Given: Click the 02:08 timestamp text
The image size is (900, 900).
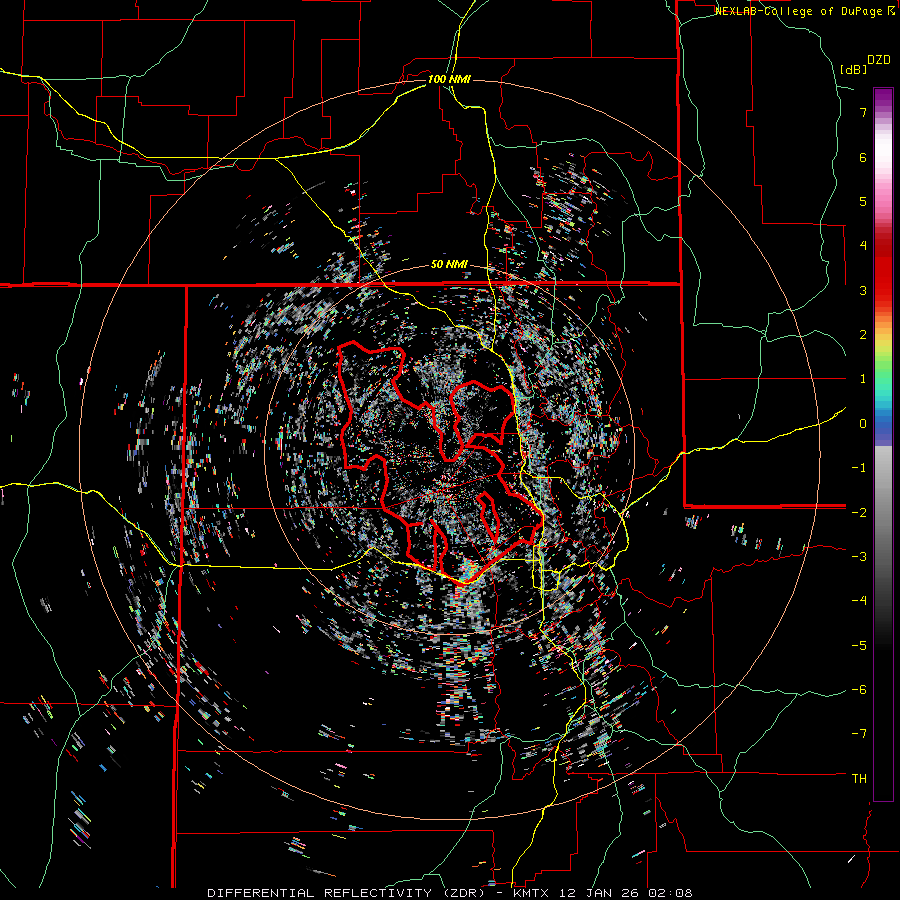Looking at the screenshot, I should pyautogui.click(x=670, y=893).
